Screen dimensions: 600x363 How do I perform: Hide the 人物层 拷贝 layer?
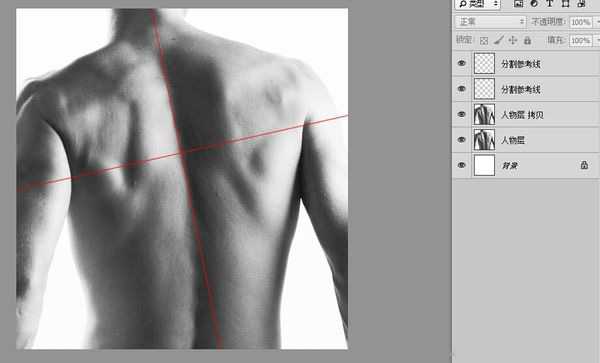pyautogui.click(x=461, y=114)
